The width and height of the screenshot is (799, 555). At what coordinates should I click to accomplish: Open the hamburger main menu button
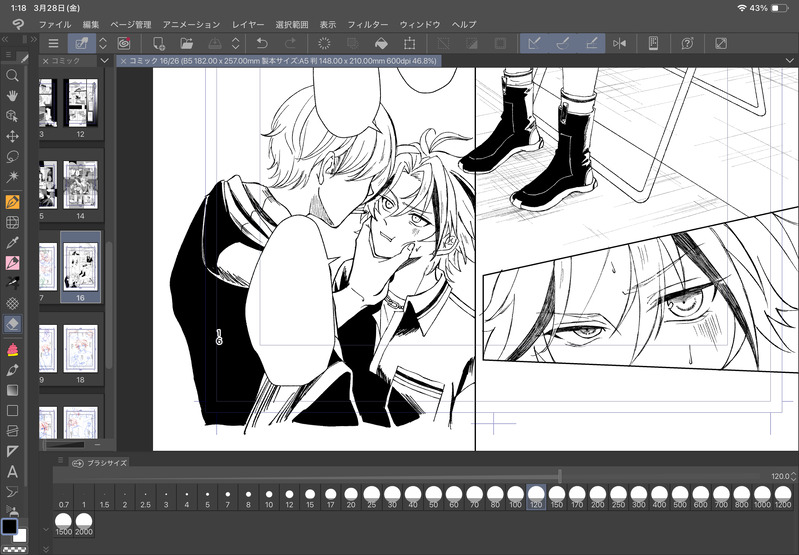tap(53, 44)
